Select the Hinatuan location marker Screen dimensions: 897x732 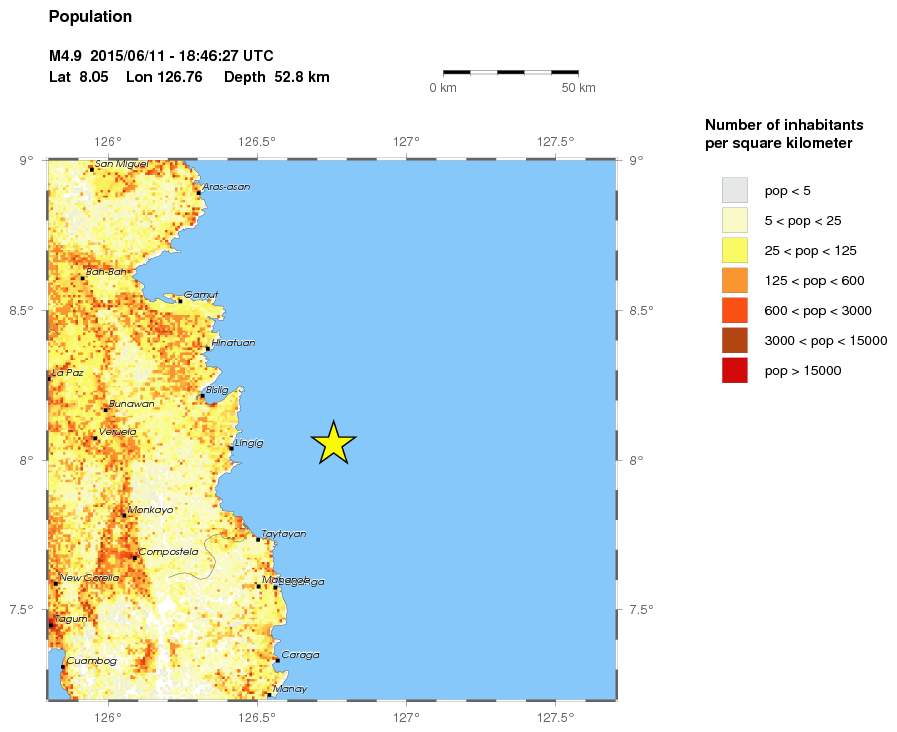207,348
